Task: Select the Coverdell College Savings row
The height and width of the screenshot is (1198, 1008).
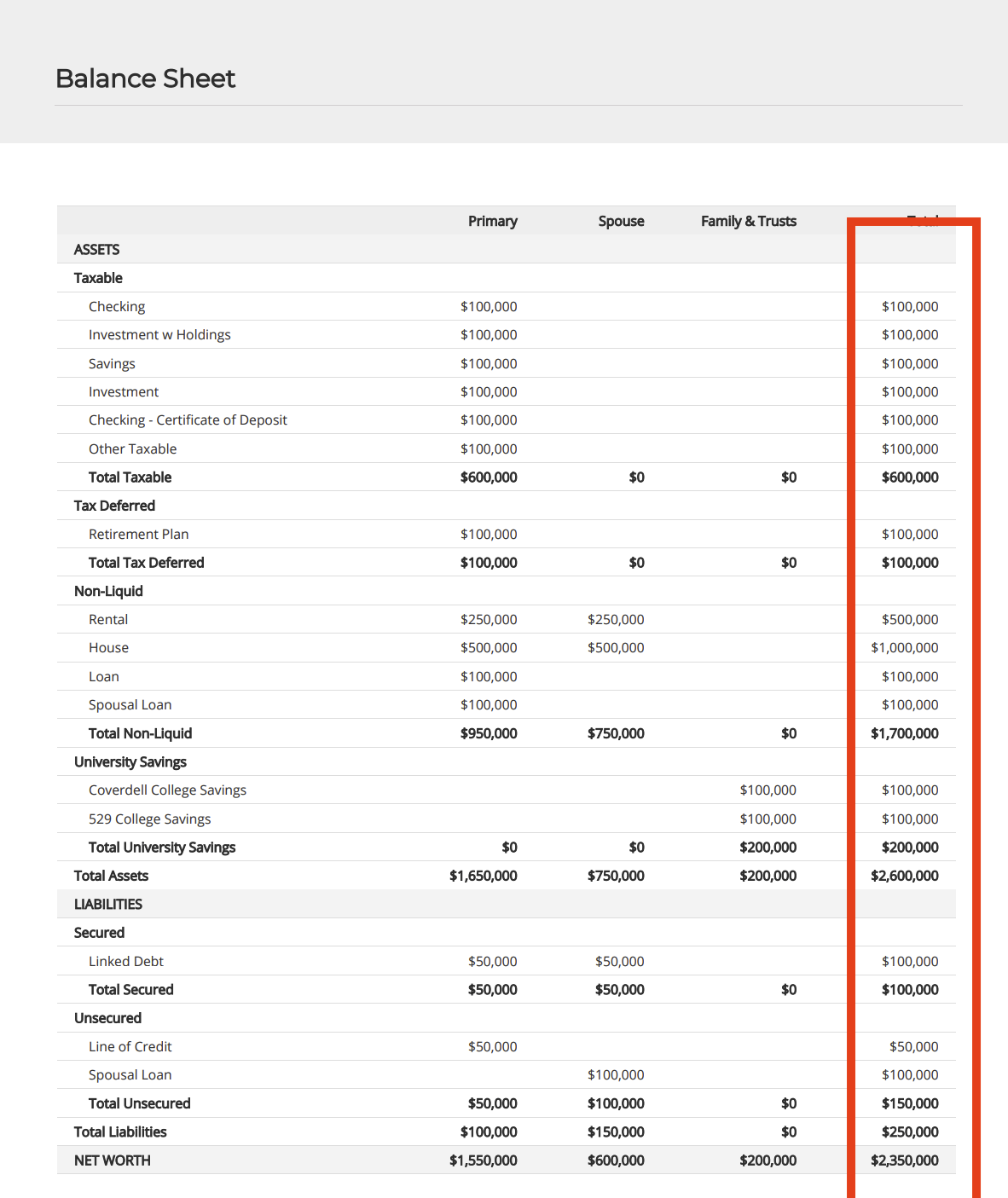Action: (167, 790)
